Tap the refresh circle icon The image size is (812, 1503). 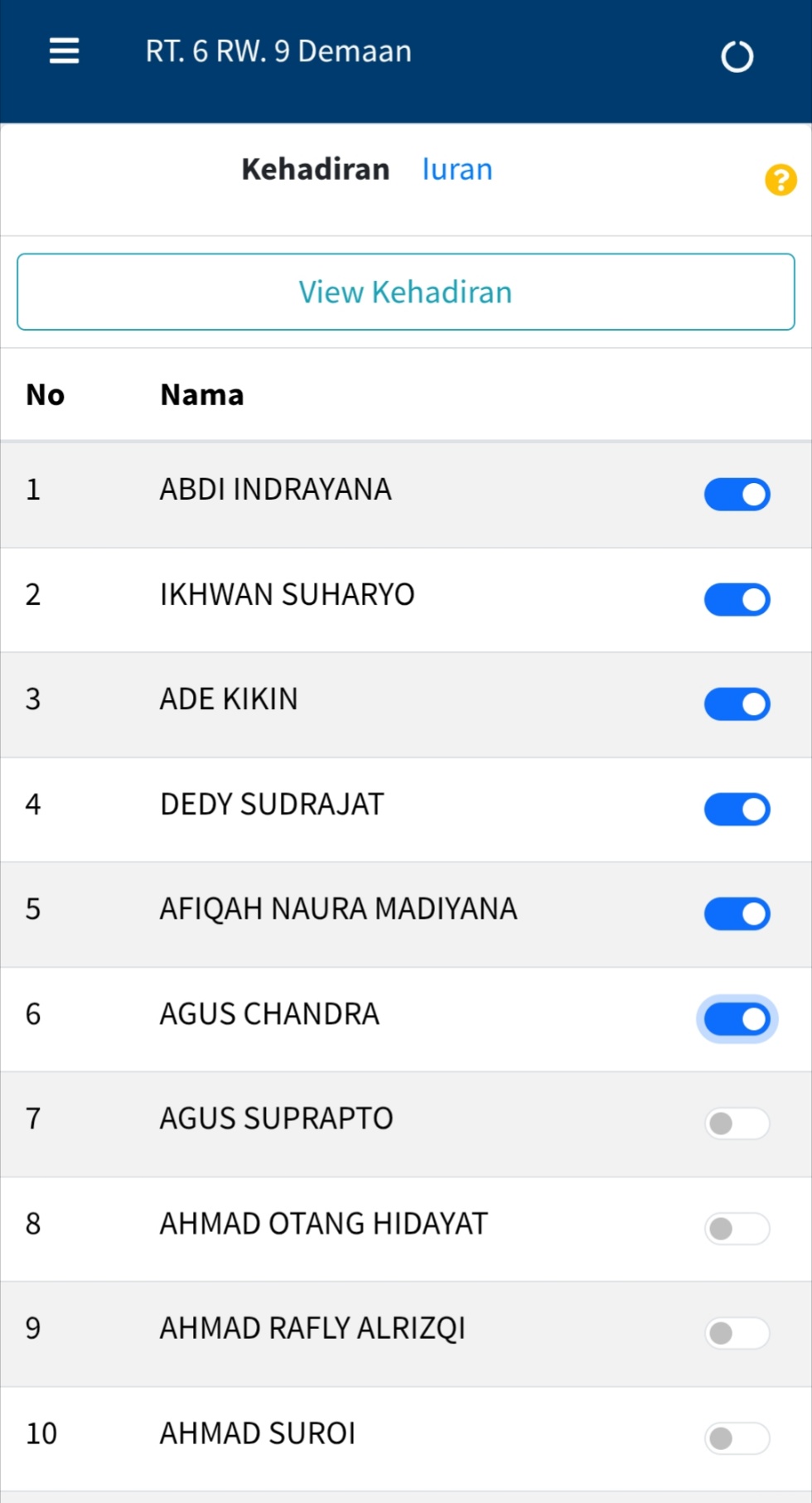pos(737,56)
